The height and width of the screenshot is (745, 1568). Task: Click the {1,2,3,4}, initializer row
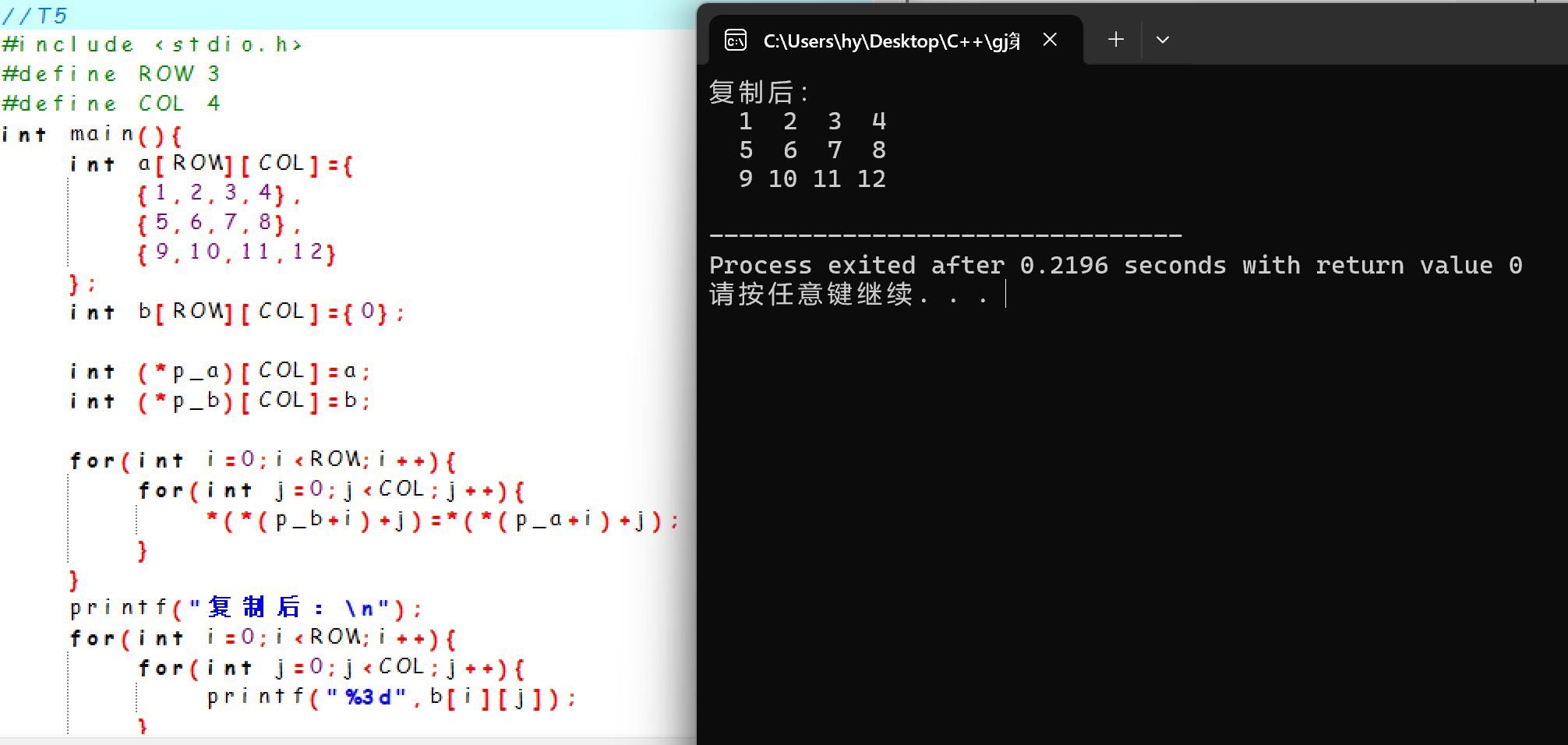[x=219, y=193]
